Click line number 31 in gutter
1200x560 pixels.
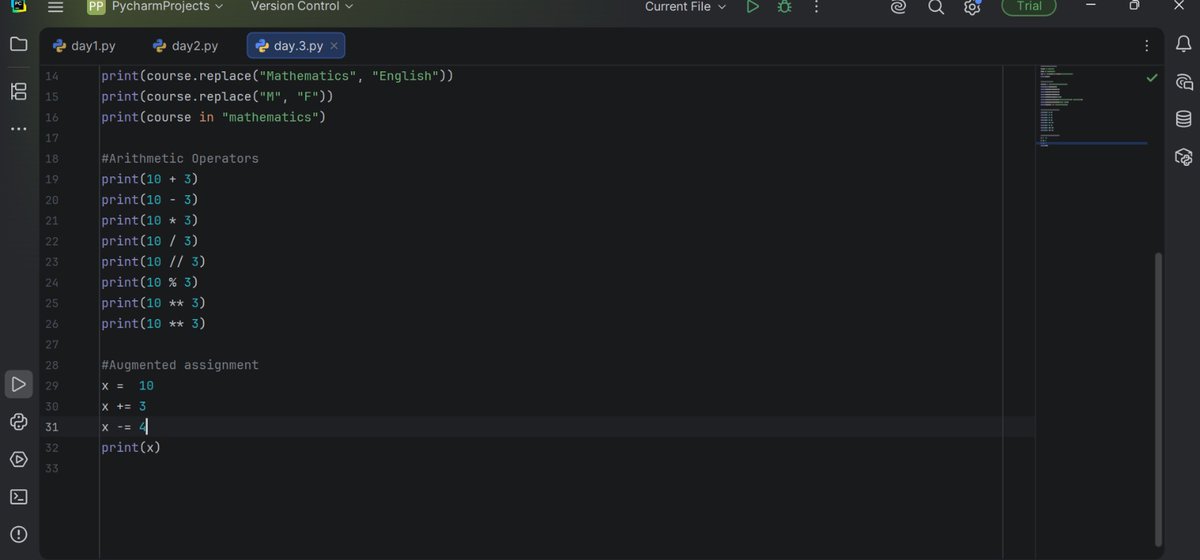pyautogui.click(x=52, y=427)
